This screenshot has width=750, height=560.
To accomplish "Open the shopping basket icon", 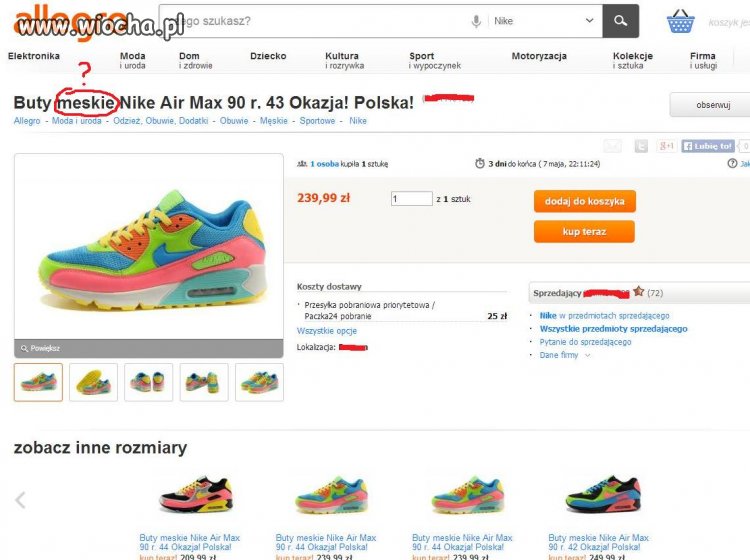I will [x=680, y=22].
